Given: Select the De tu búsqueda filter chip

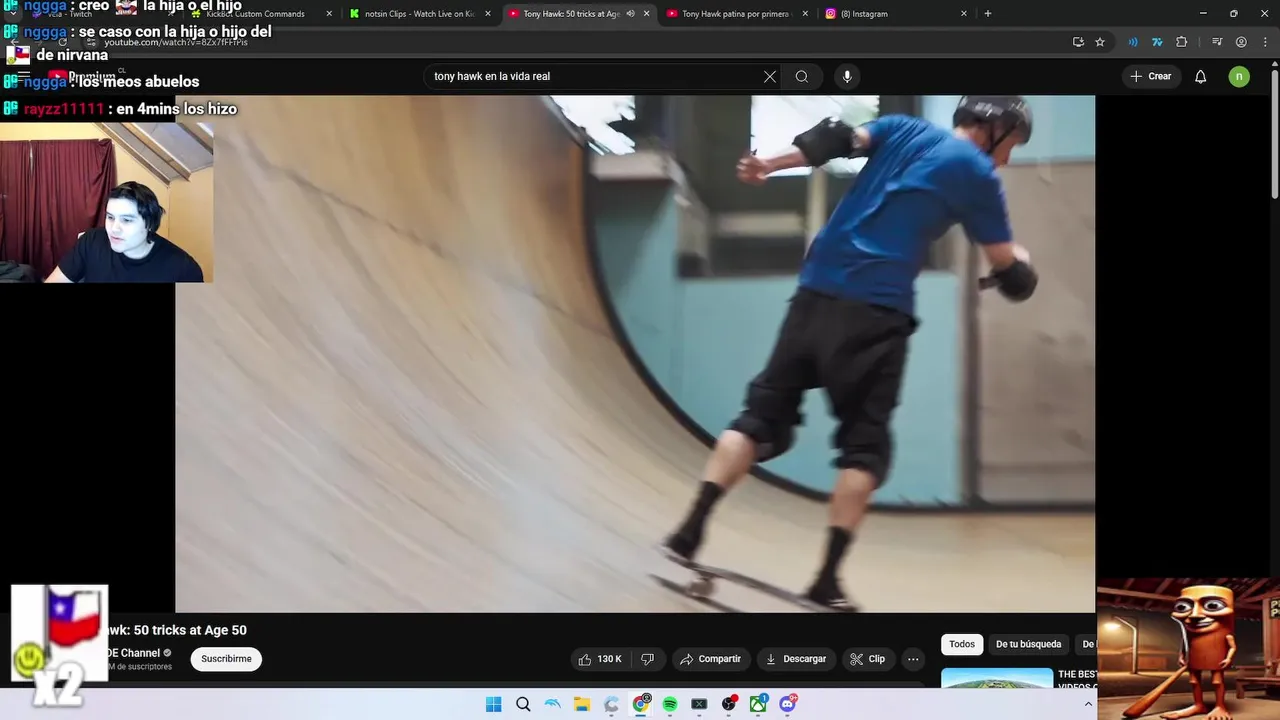Looking at the screenshot, I should click(x=1028, y=644).
